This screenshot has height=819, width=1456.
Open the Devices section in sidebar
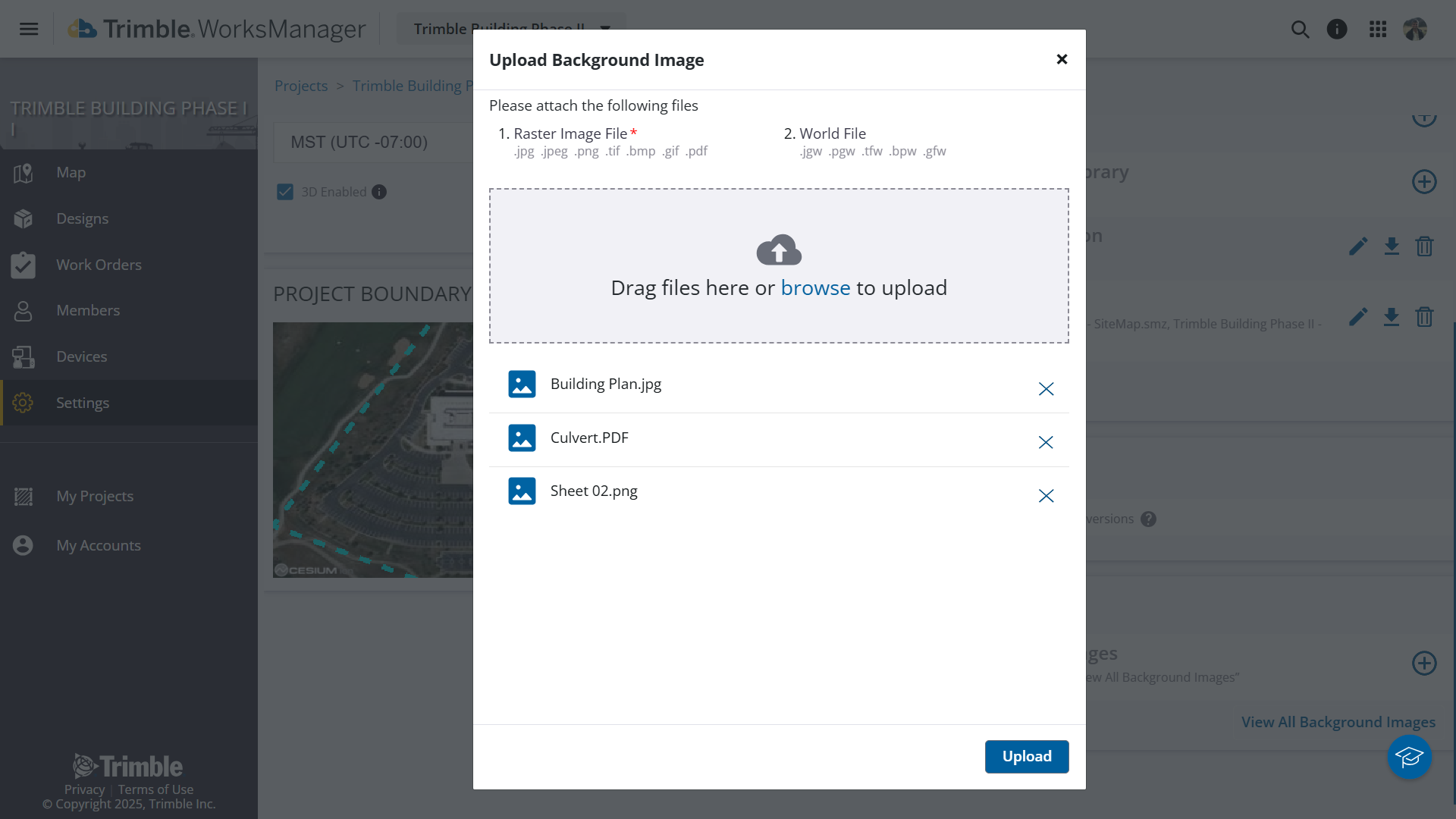[129, 356]
